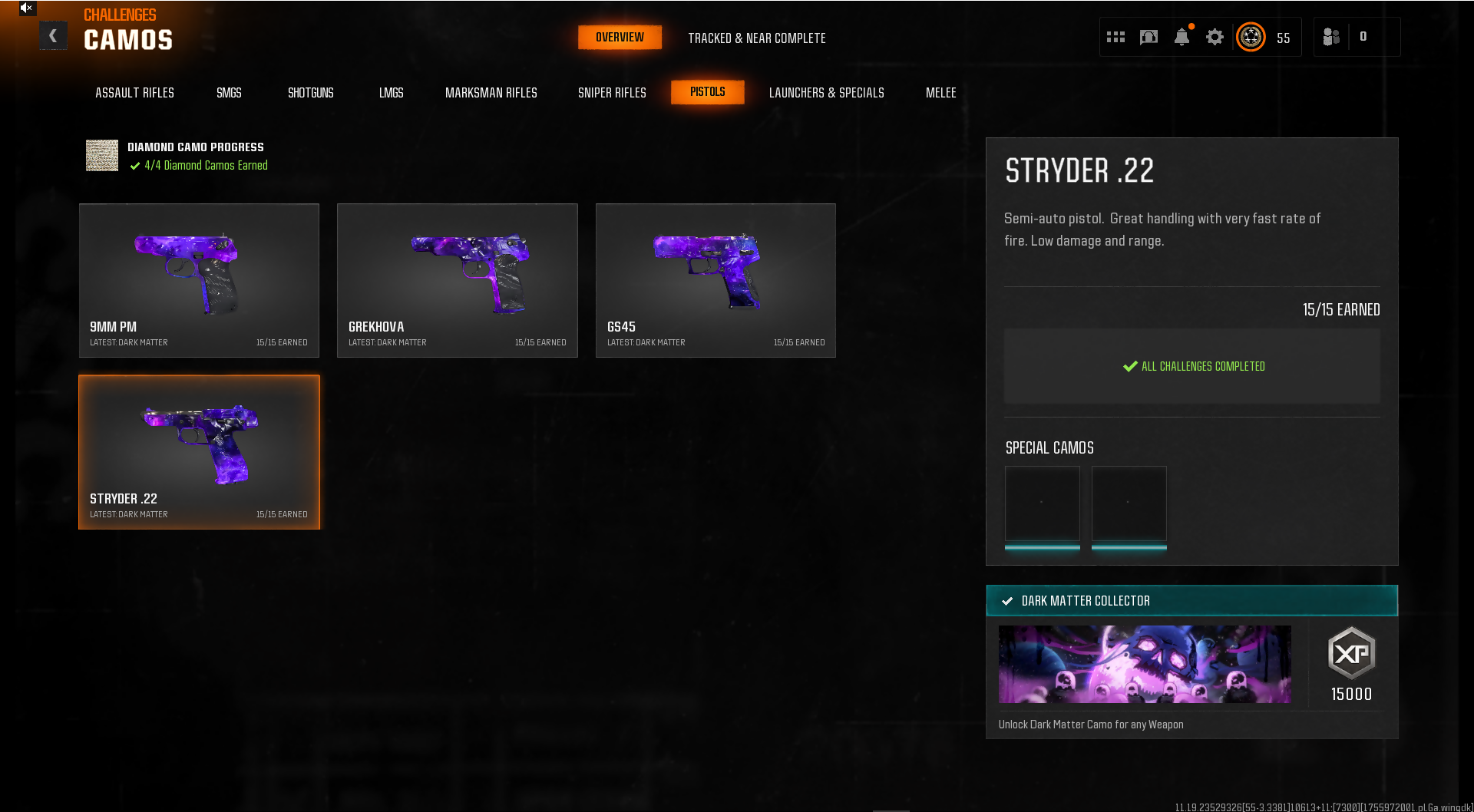The width and height of the screenshot is (1474, 812).
Task: Click the back arrow next to Camos
Action: click(53, 36)
